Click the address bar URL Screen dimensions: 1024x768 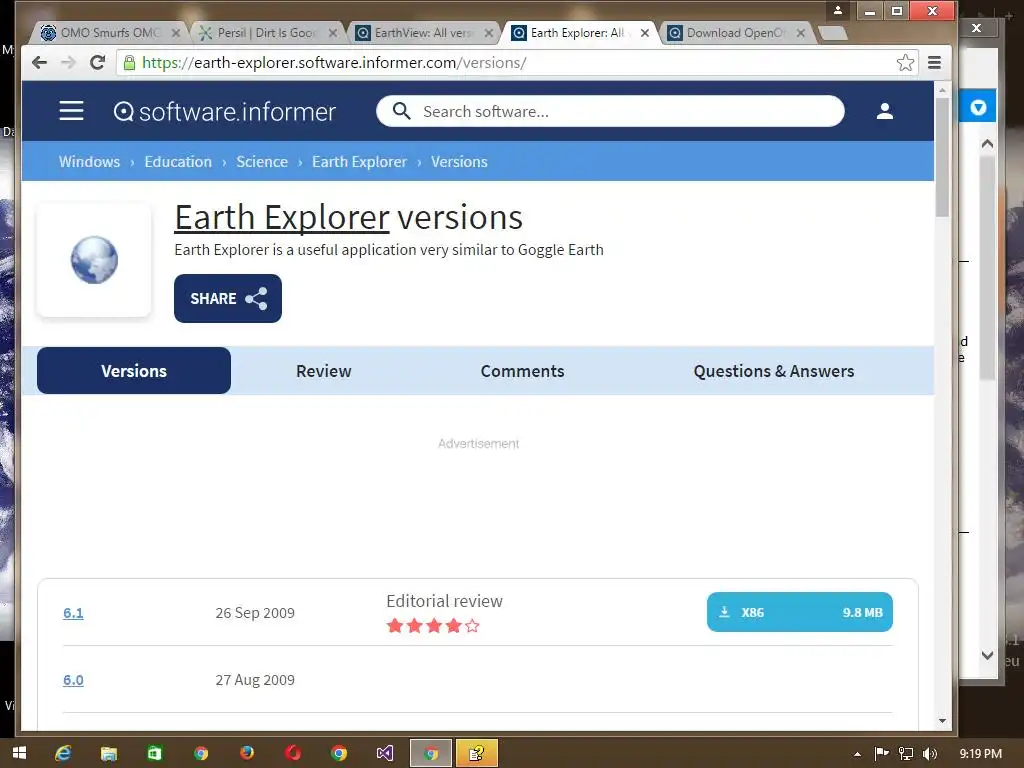point(334,63)
